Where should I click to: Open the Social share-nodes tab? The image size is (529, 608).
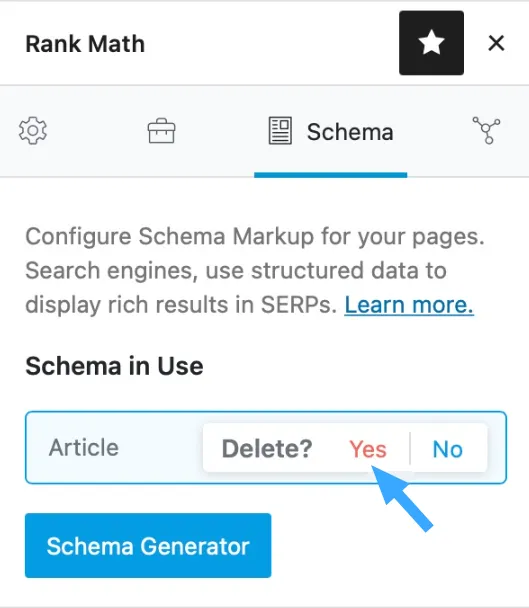pos(486,130)
